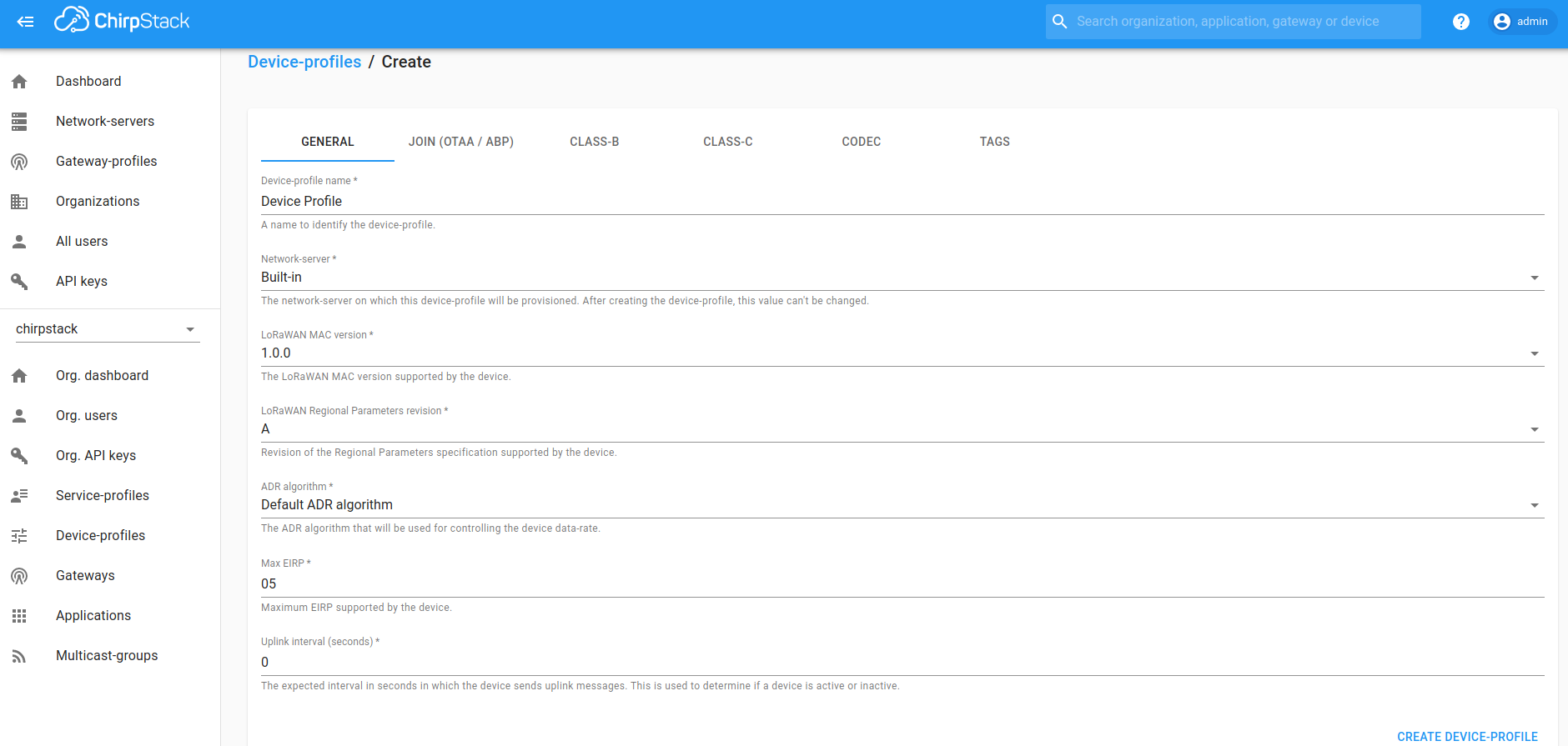1568x746 pixels.
Task: Click the API keys key icon
Action: (x=19, y=282)
